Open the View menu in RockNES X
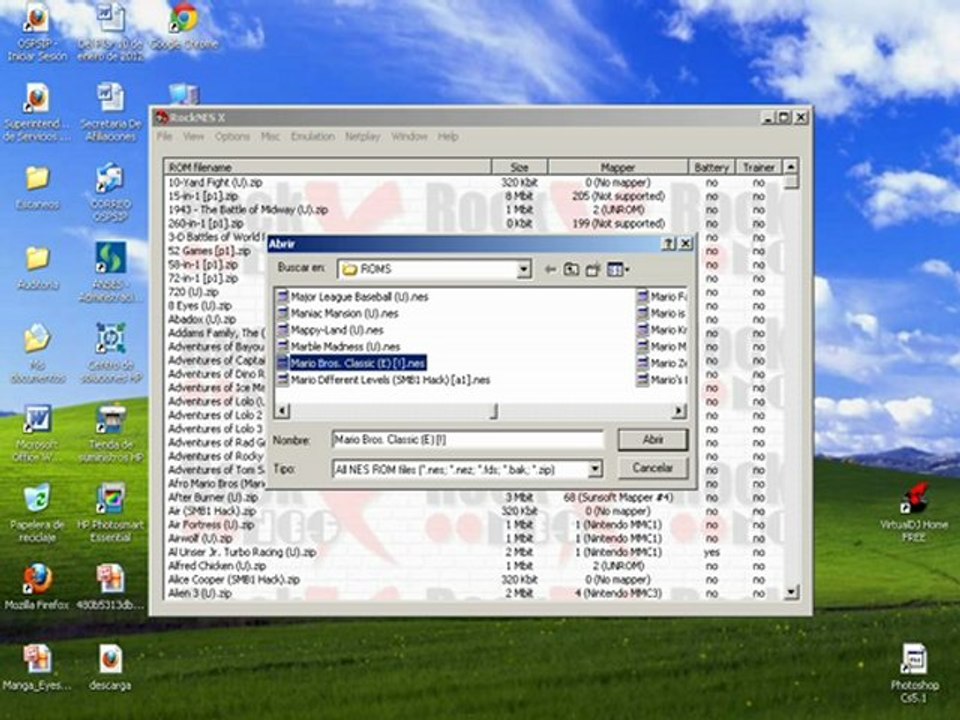 (x=193, y=137)
